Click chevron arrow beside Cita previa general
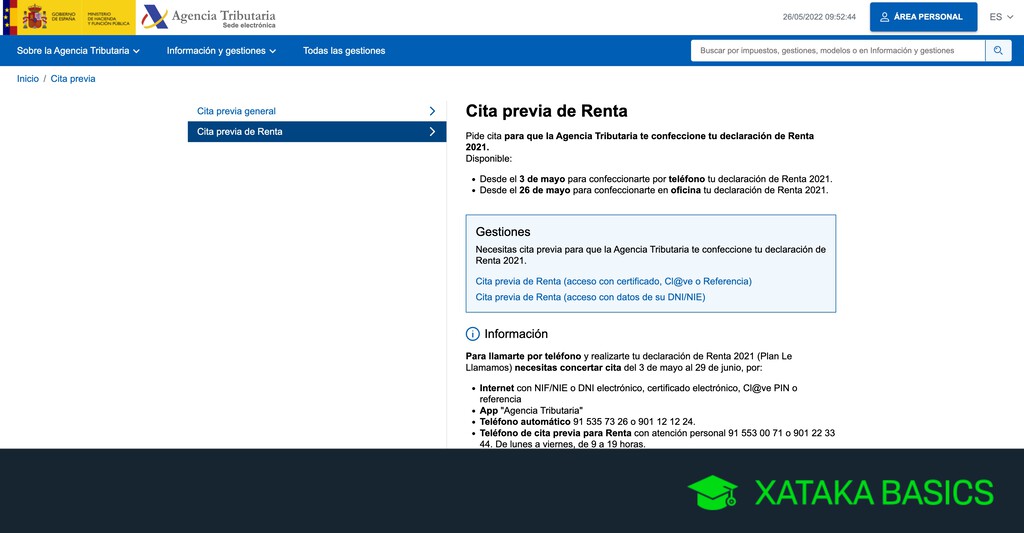This screenshot has height=533, width=1024. 432,111
